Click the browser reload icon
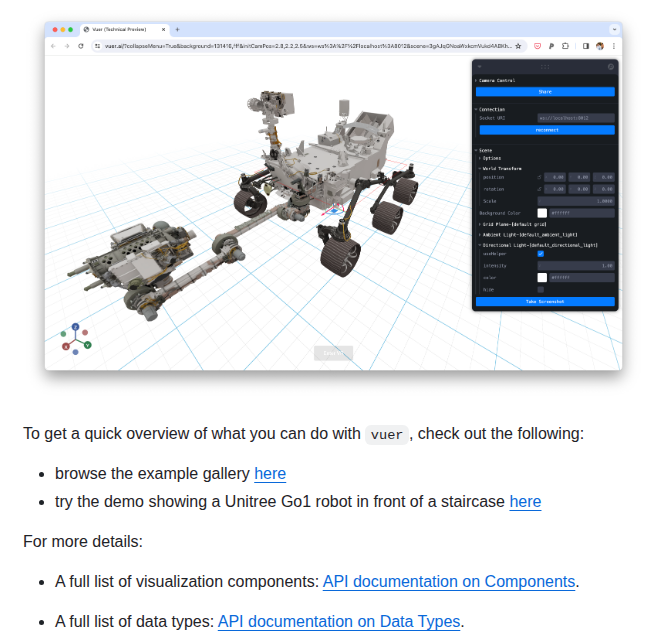 (81, 46)
